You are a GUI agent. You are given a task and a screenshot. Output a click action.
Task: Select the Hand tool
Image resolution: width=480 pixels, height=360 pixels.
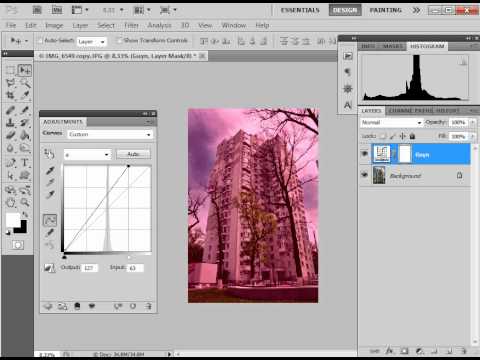[10, 202]
